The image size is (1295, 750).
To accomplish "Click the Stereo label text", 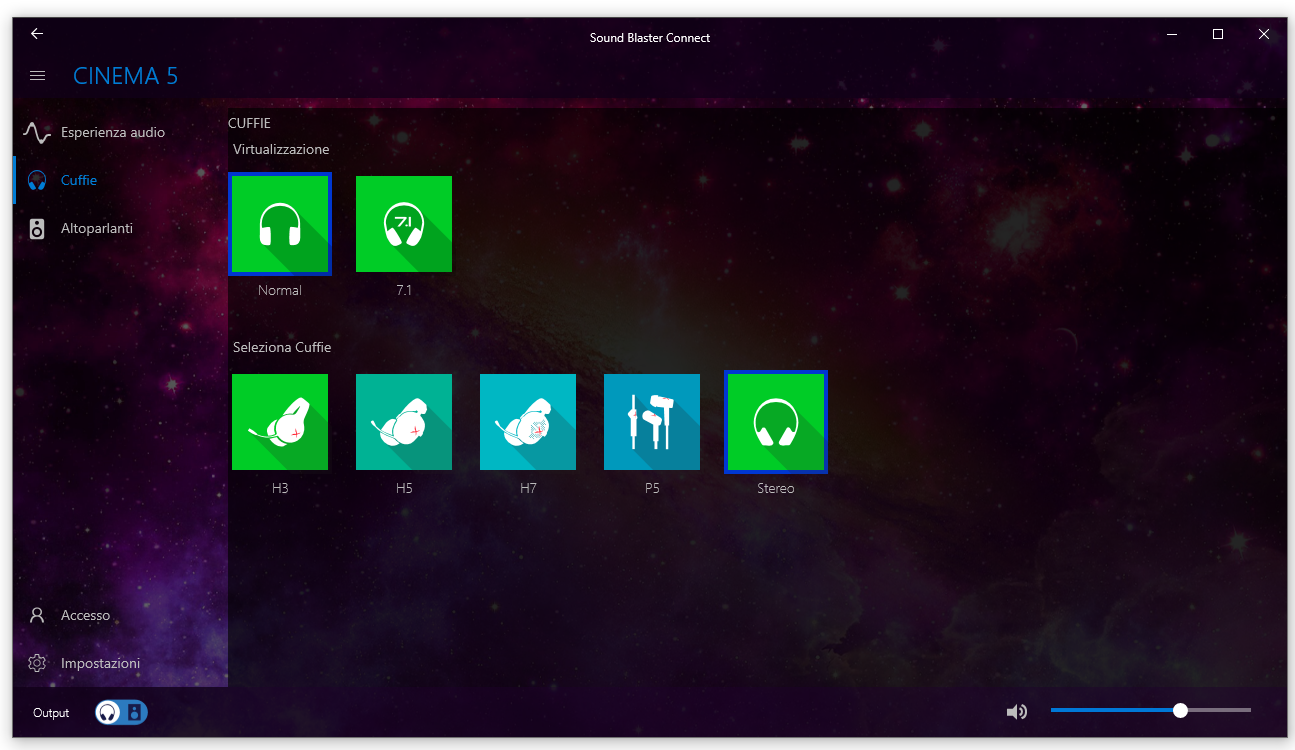I will 776,488.
